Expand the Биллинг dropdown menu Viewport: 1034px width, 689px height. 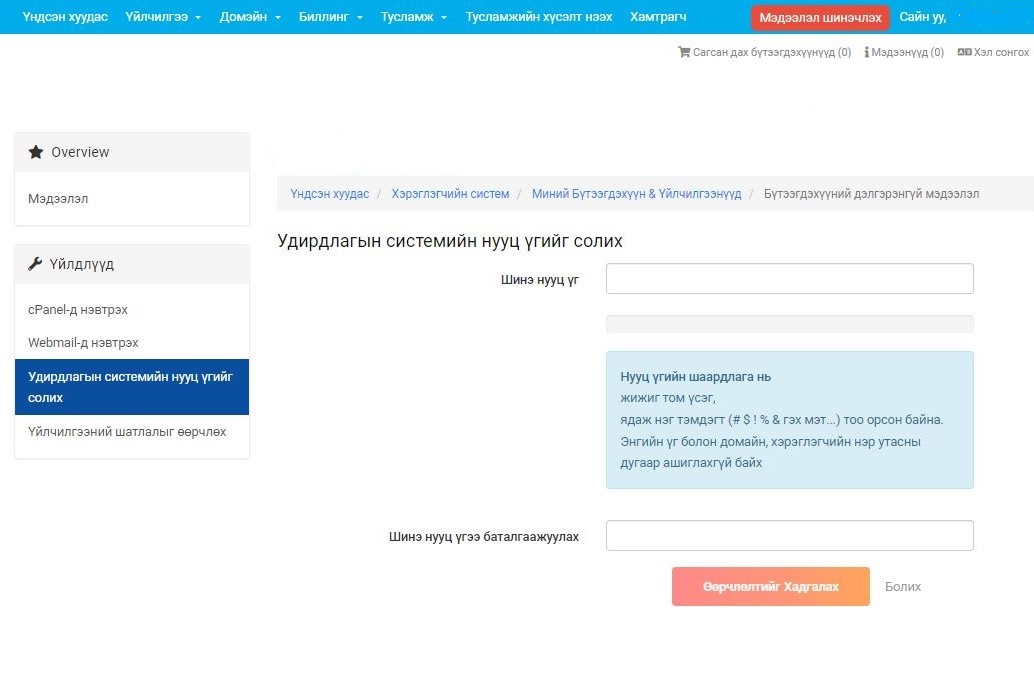330,17
